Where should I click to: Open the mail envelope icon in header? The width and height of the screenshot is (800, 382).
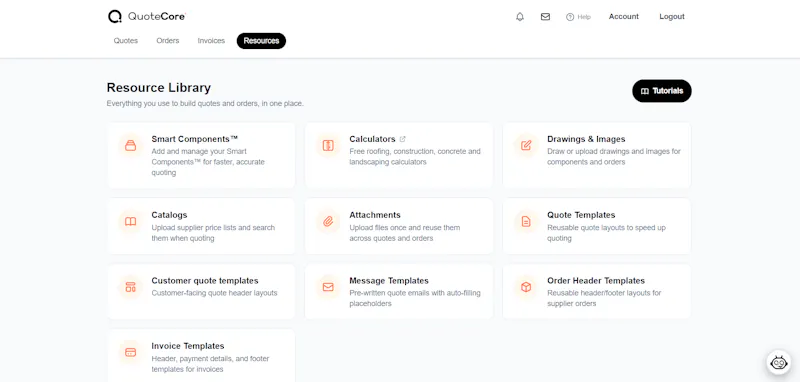click(545, 17)
